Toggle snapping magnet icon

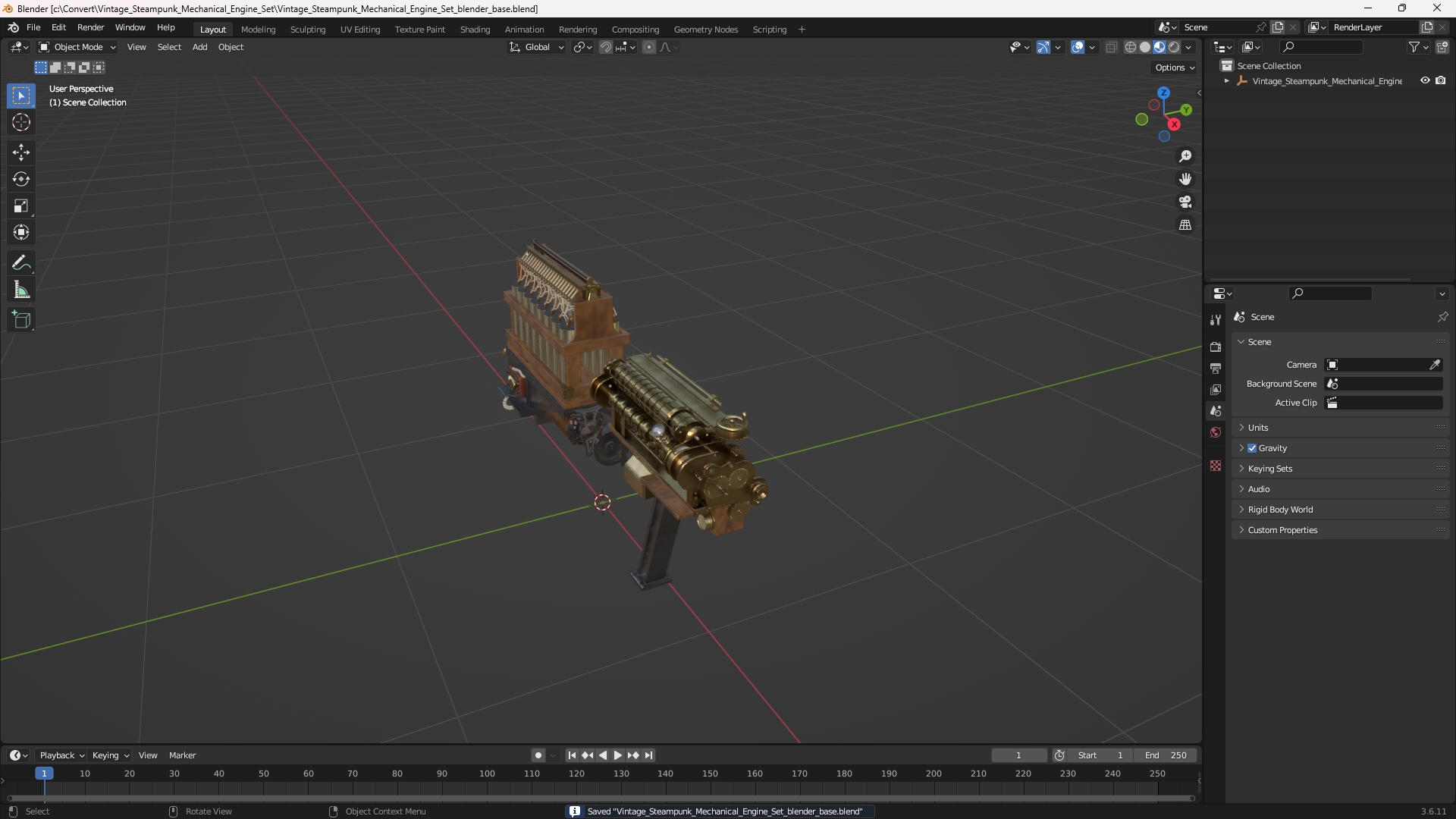[606, 47]
